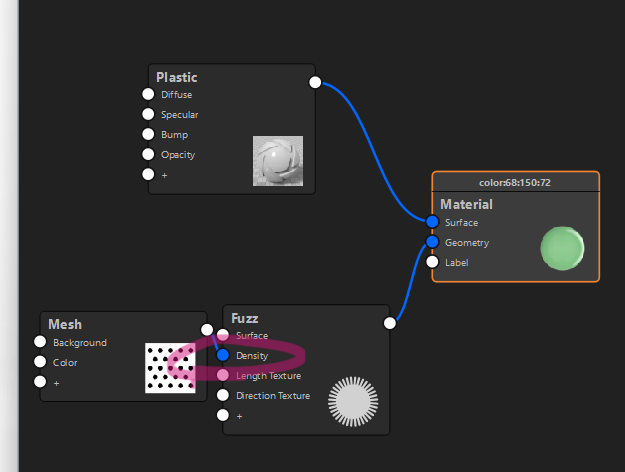Click the Direction Texture label on Fuzz
625x472 pixels.
click(x=273, y=396)
